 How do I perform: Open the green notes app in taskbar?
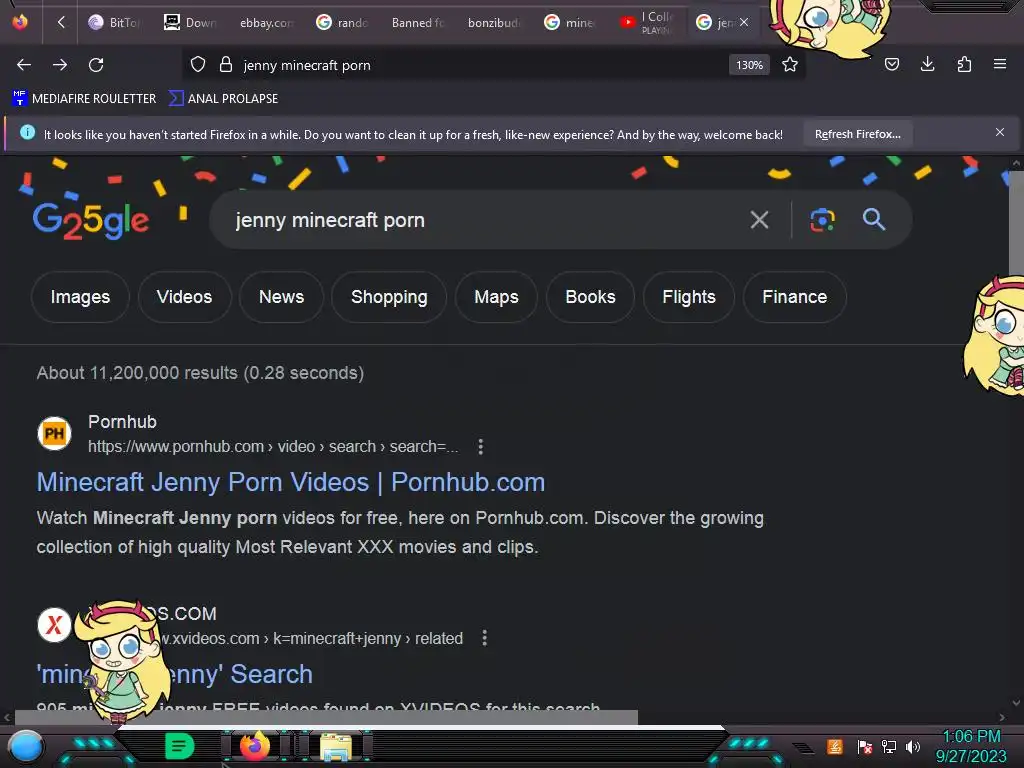180,746
